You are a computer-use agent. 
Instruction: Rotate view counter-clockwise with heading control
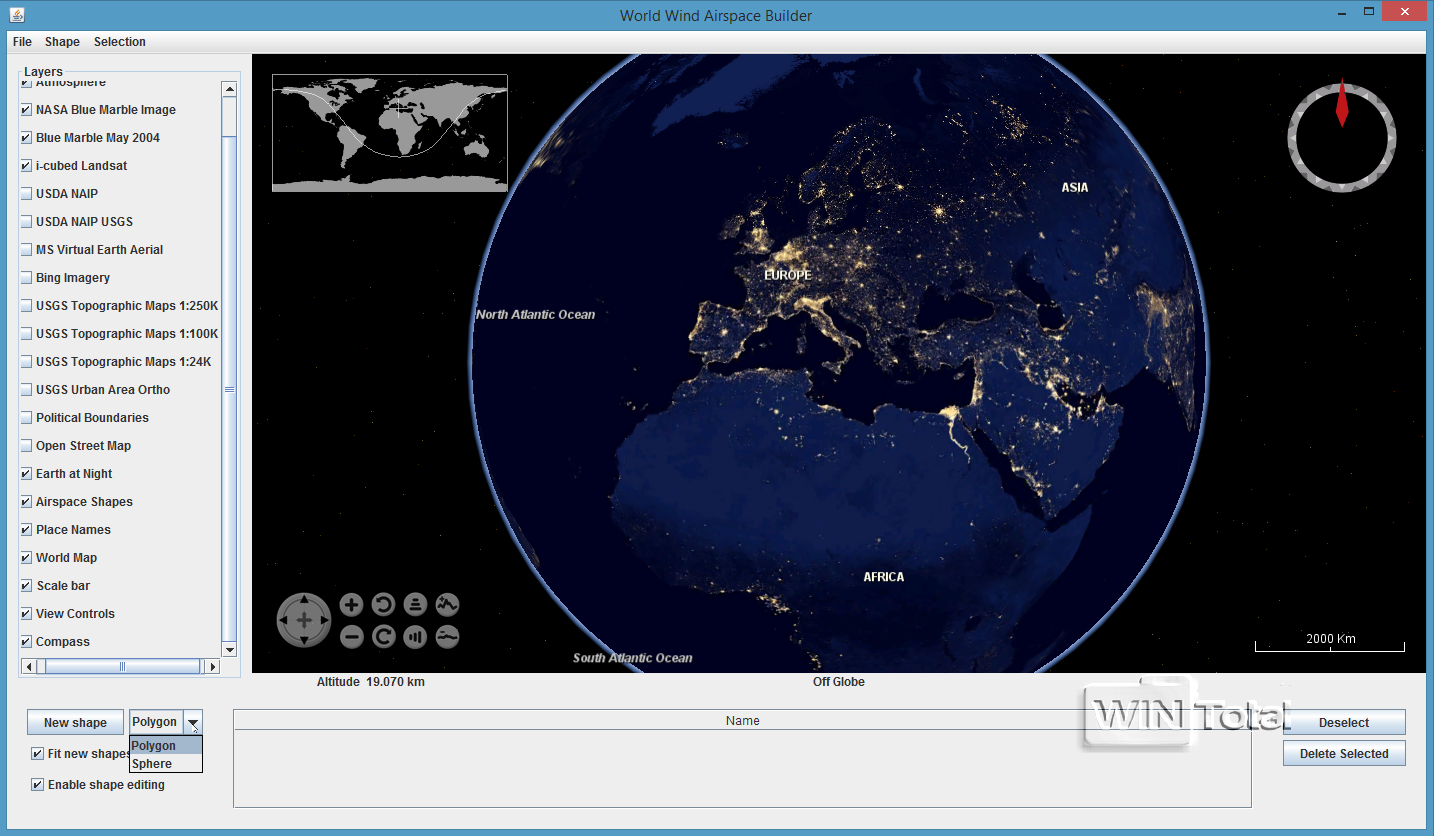point(383,604)
